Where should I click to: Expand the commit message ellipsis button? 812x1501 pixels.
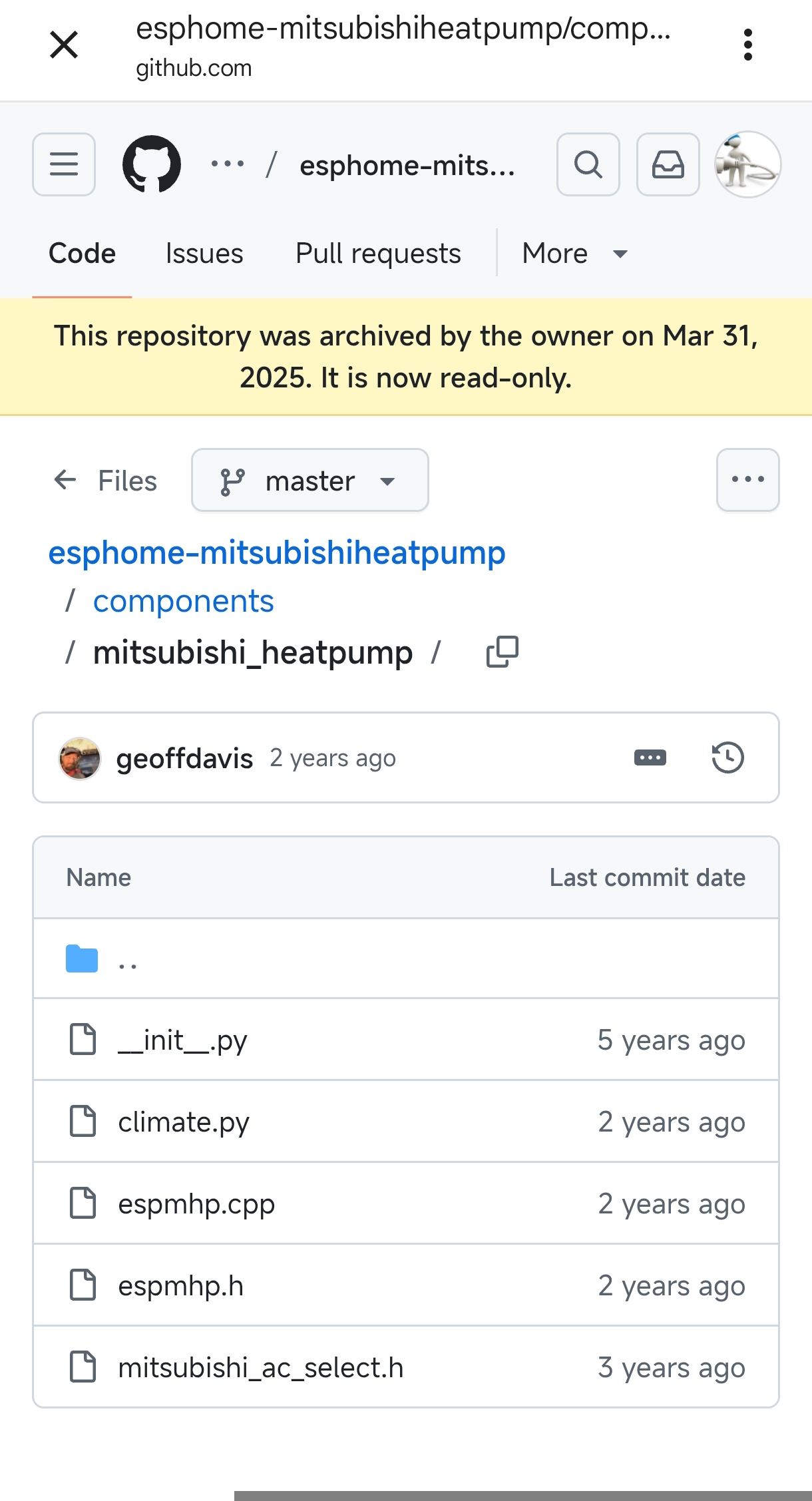pos(650,757)
